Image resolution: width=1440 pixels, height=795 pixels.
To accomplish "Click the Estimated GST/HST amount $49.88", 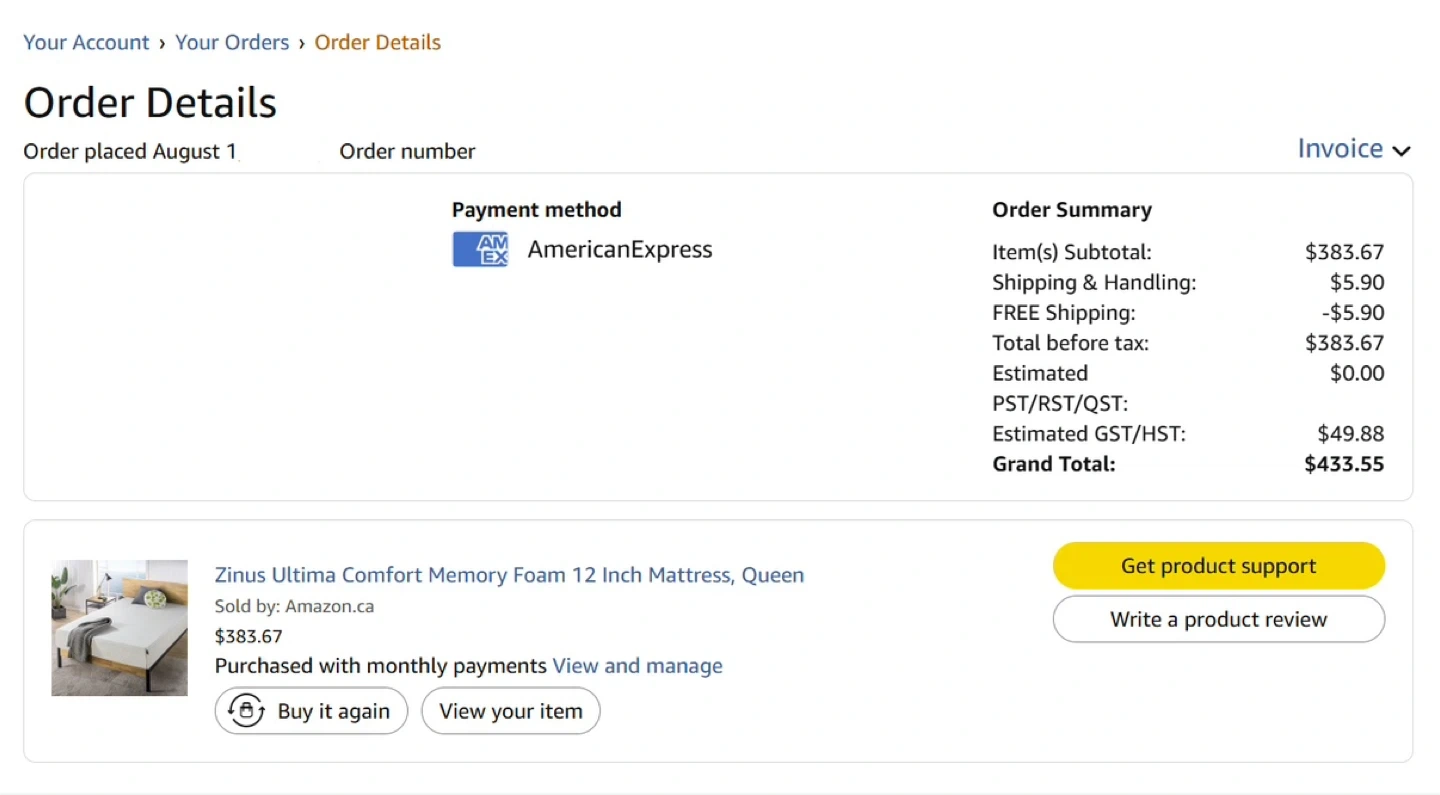I will pyautogui.click(x=1350, y=434).
